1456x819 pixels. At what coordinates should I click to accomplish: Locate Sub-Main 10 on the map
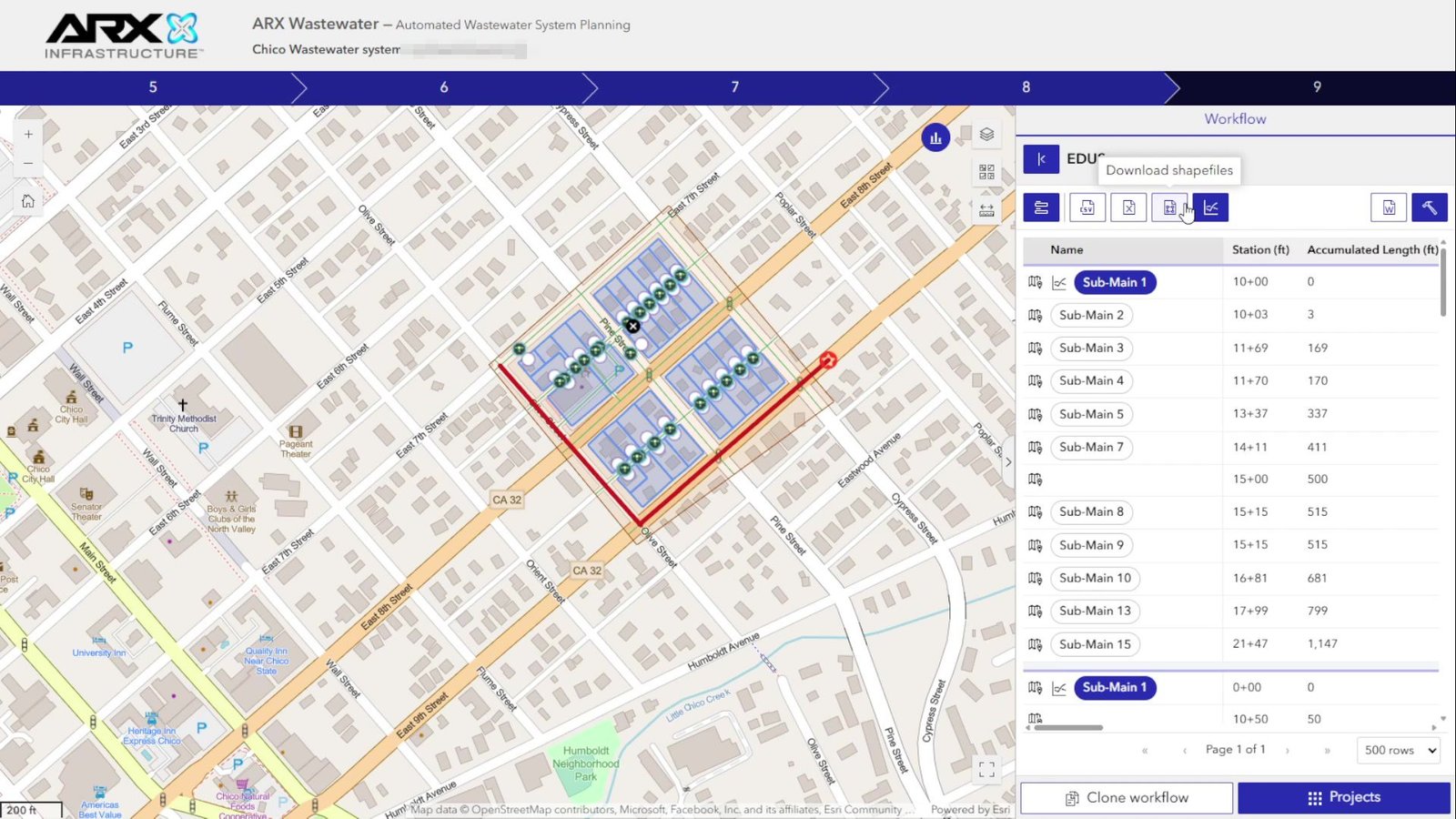click(1035, 578)
